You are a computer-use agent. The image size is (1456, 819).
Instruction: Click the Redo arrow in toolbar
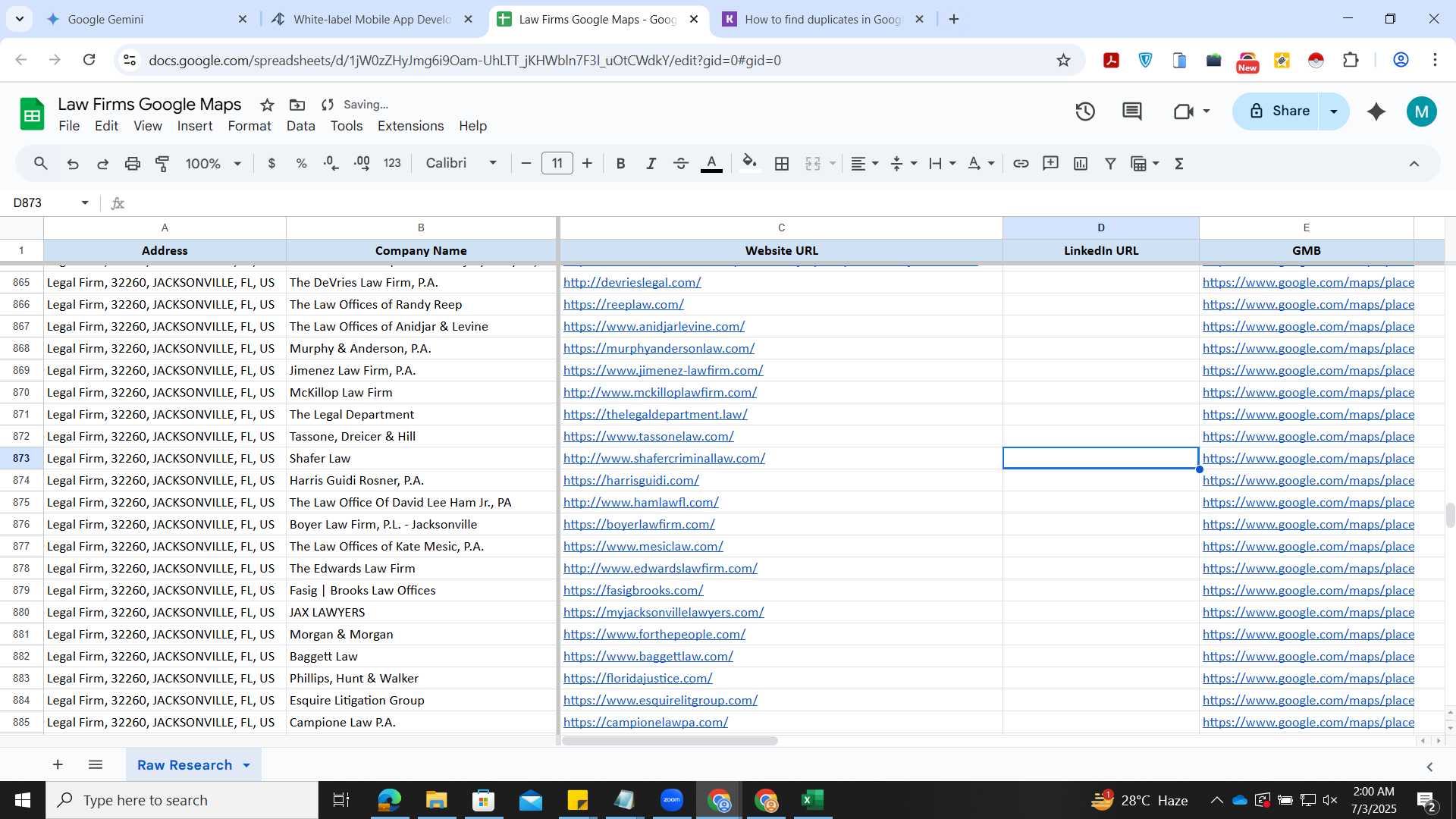tap(102, 163)
